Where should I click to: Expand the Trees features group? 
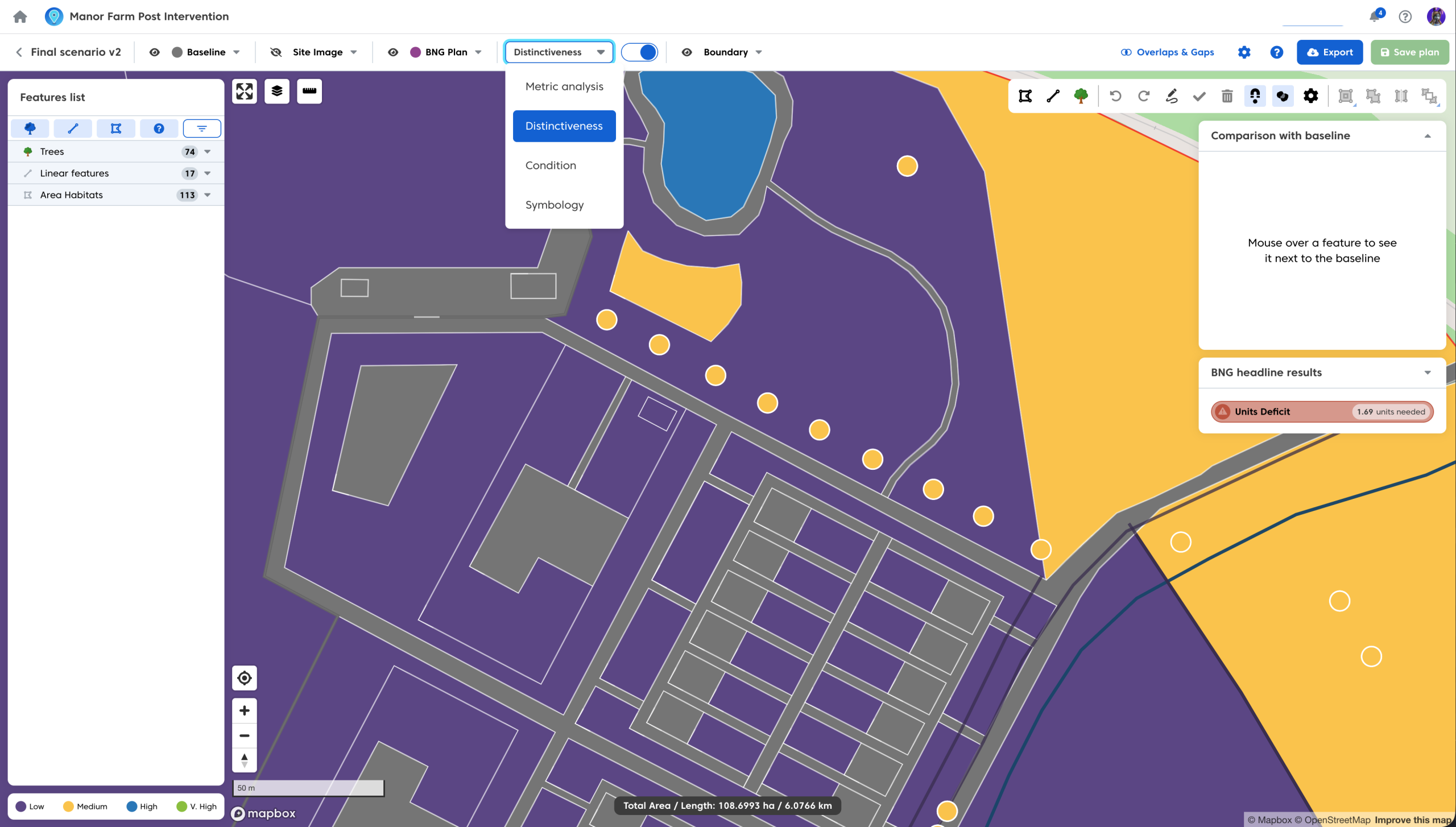(208, 151)
